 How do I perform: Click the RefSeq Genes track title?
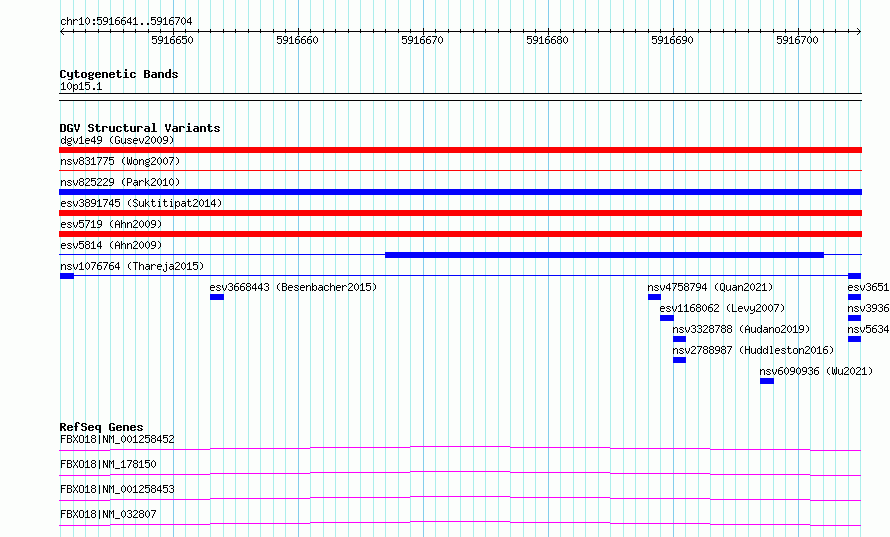(x=101, y=427)
